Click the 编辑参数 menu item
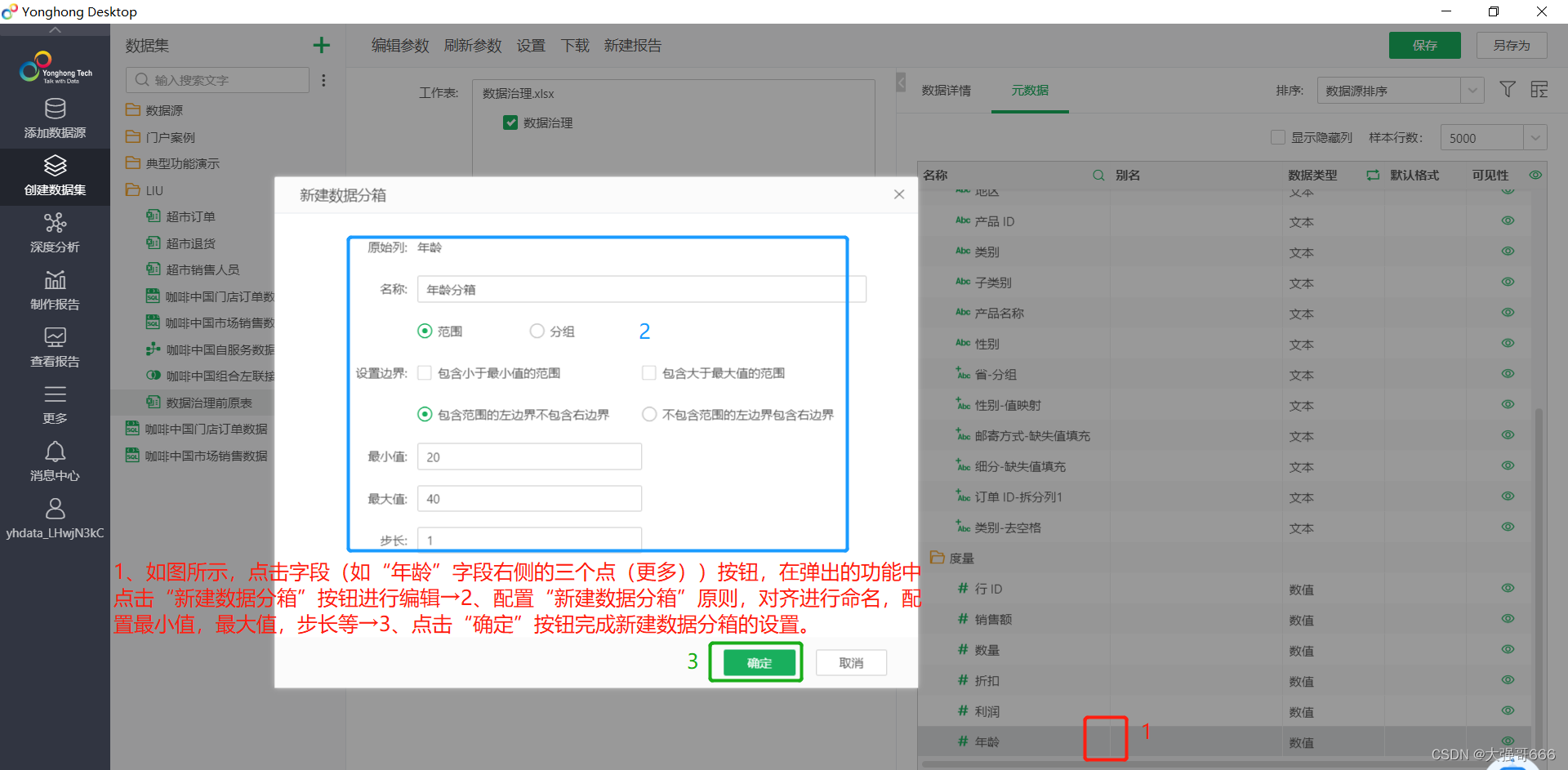The width and height of the screenshot is (1568, 770). (400, 46)
